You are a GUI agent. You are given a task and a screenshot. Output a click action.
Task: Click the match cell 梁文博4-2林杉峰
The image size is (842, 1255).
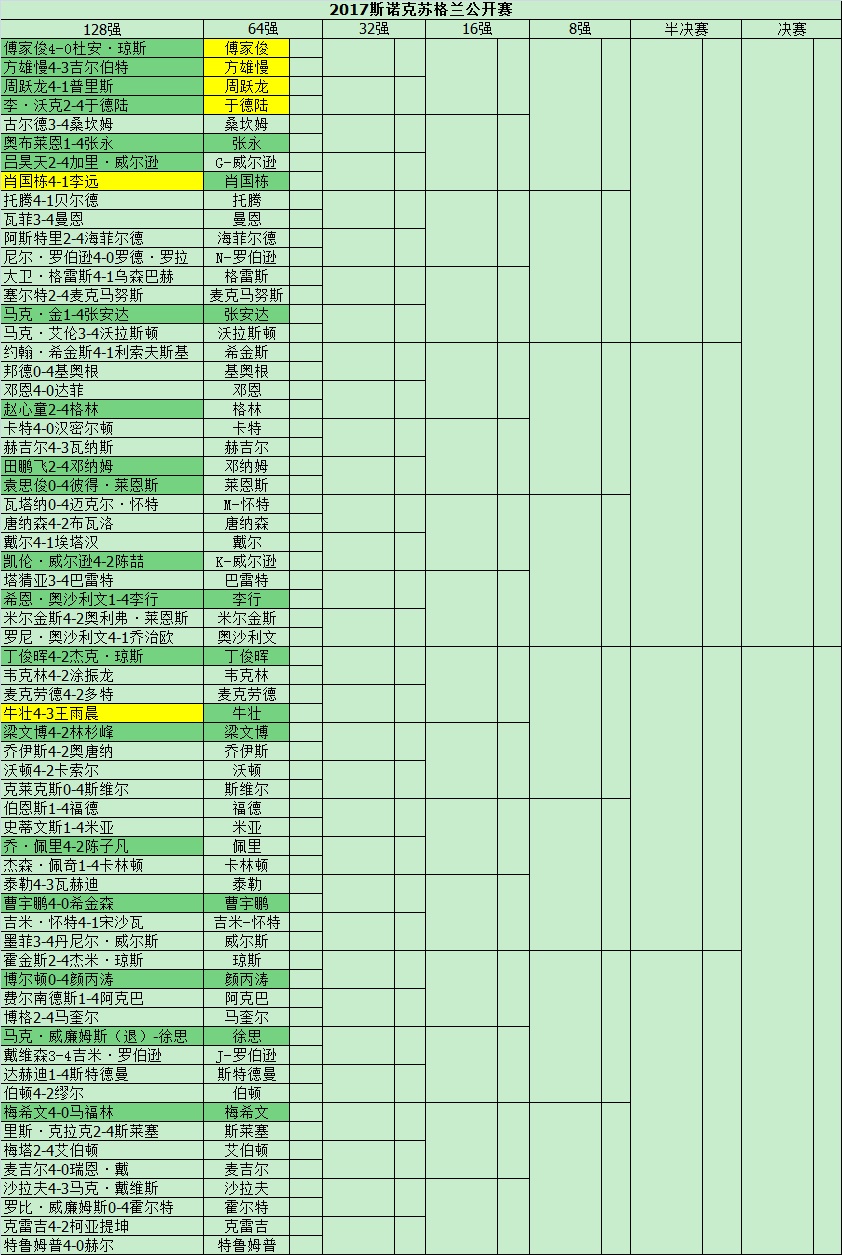click(102, 732)
